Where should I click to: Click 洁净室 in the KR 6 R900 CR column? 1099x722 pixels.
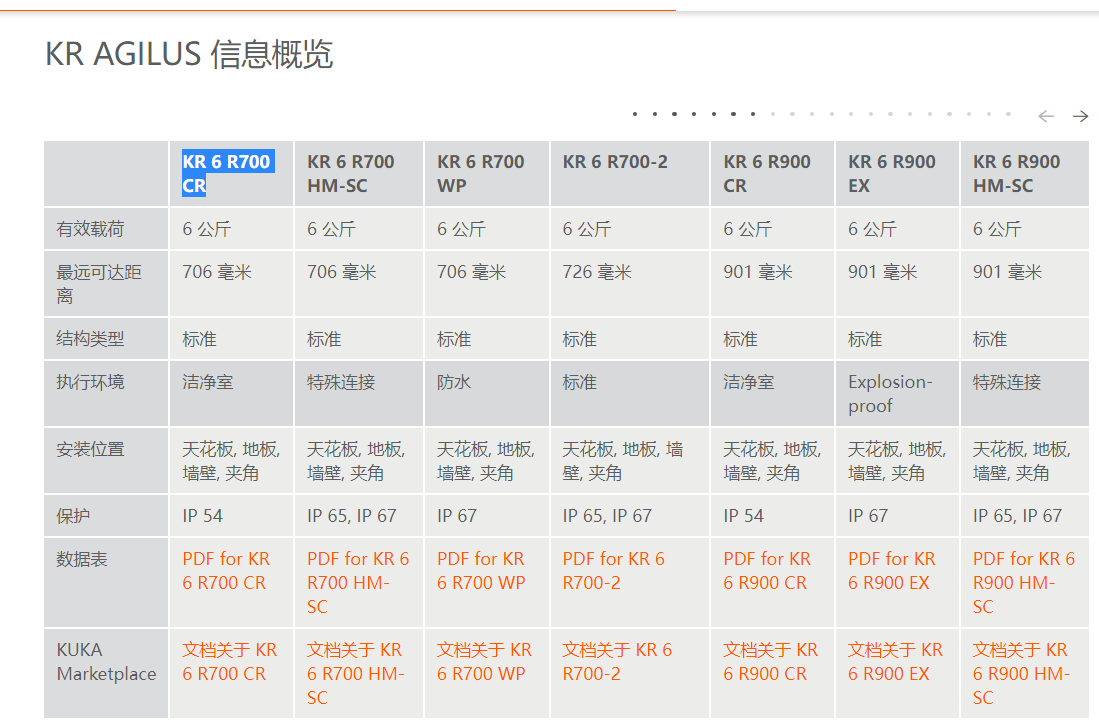pyautogui.click(x=749, y=382)
